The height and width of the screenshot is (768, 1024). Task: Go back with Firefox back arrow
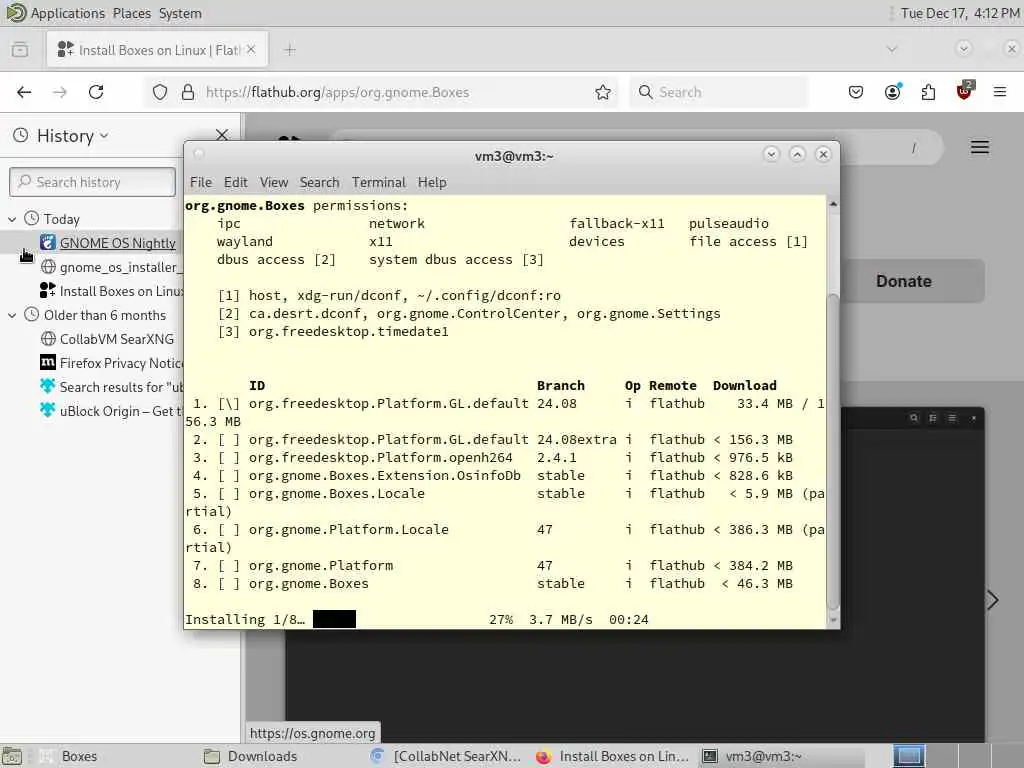[x=24, y=92]
